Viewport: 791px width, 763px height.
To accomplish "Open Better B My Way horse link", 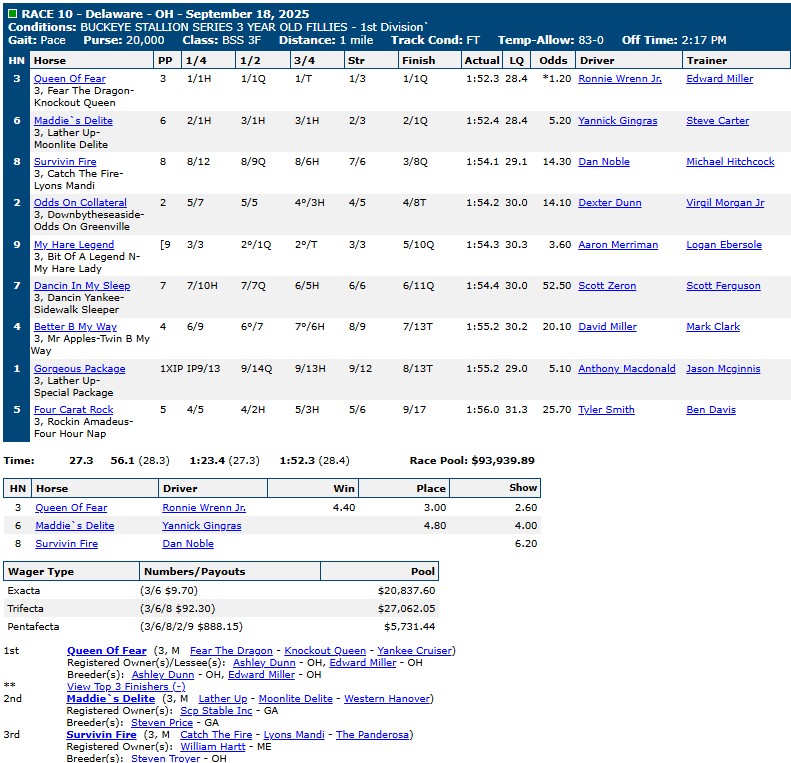I will coord(75,327).
